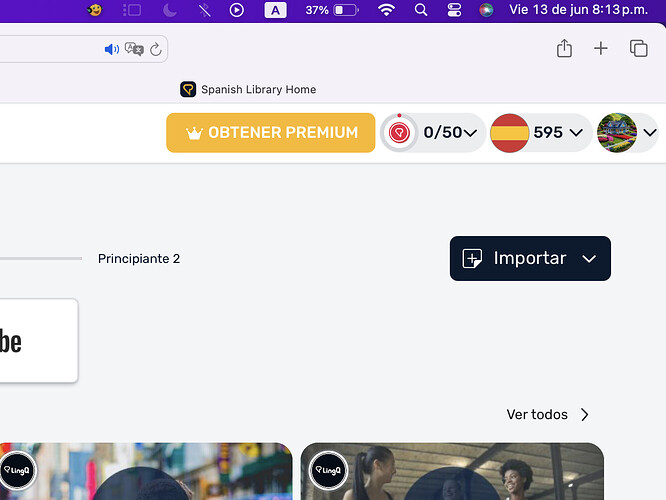Click the translate page icon in address bar
The height and width of the screenshot is (500, 666).
pos(134,49)
